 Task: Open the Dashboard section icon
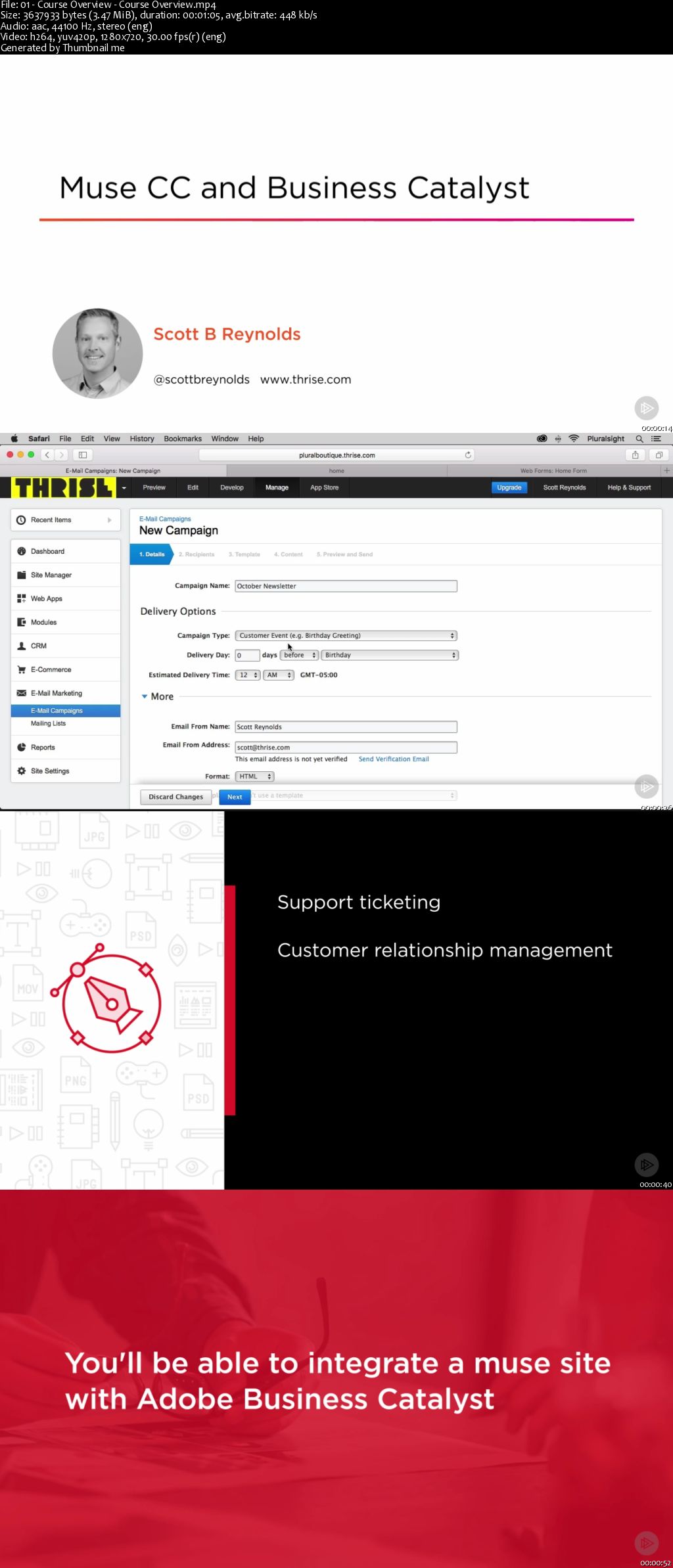pos(22,551)
